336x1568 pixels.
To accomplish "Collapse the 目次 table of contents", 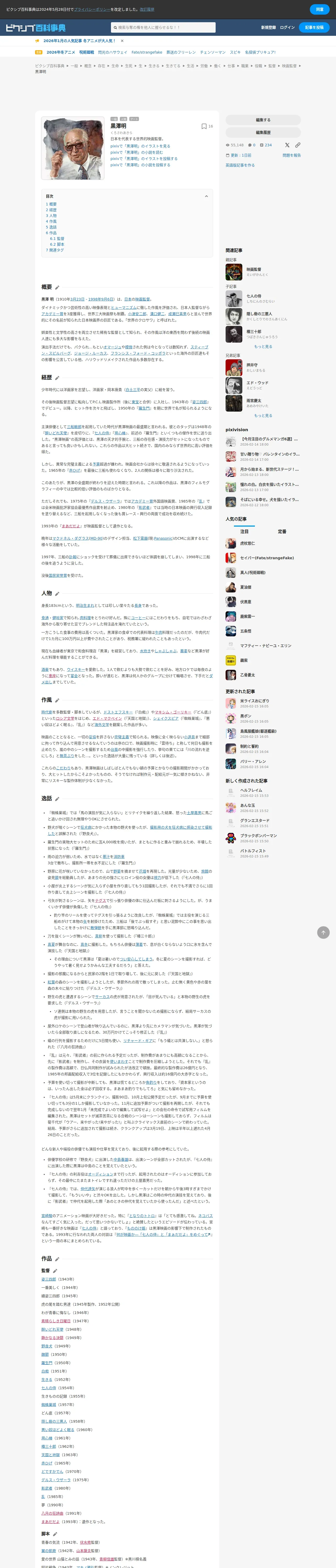I will pos(206,197).
